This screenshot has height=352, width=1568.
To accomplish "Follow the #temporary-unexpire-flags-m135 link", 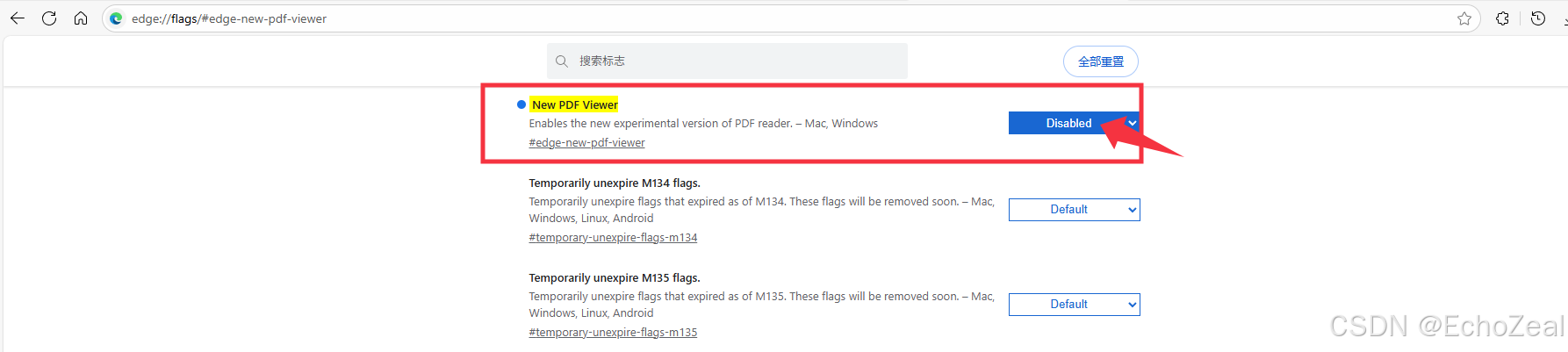I will coord(613,333).
